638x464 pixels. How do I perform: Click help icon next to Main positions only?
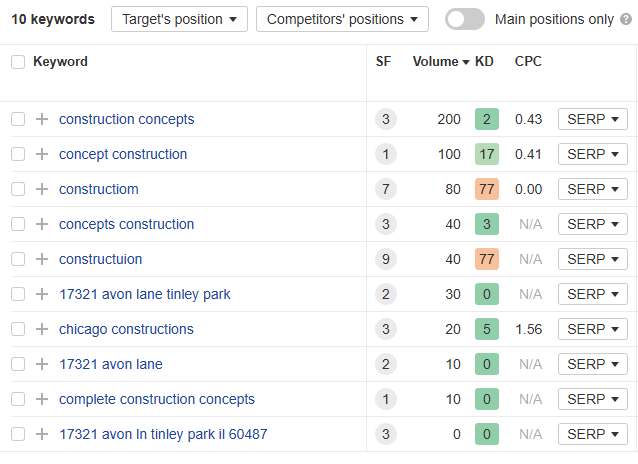click(624, 19)
